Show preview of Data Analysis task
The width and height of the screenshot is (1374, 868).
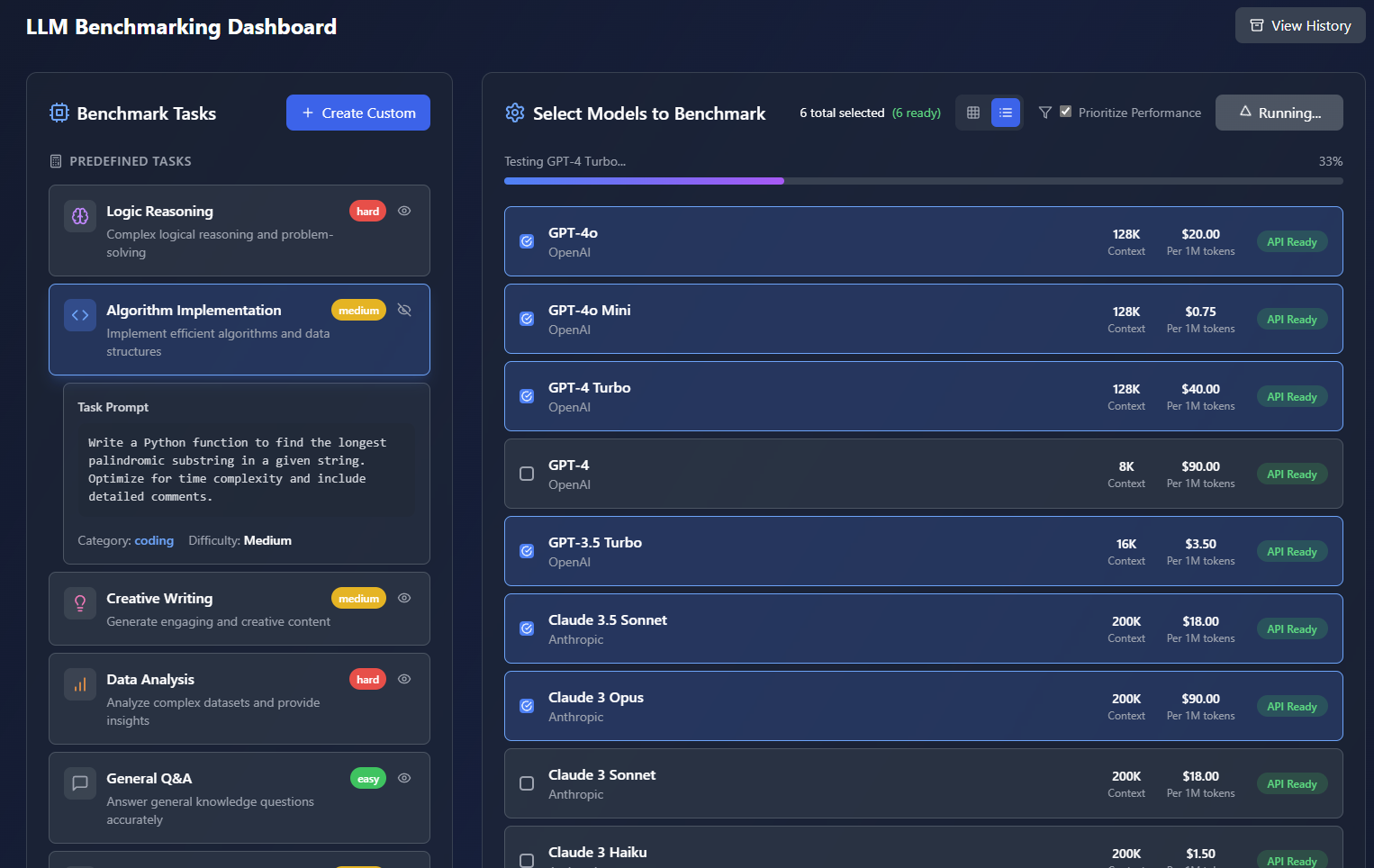point(404,679)
